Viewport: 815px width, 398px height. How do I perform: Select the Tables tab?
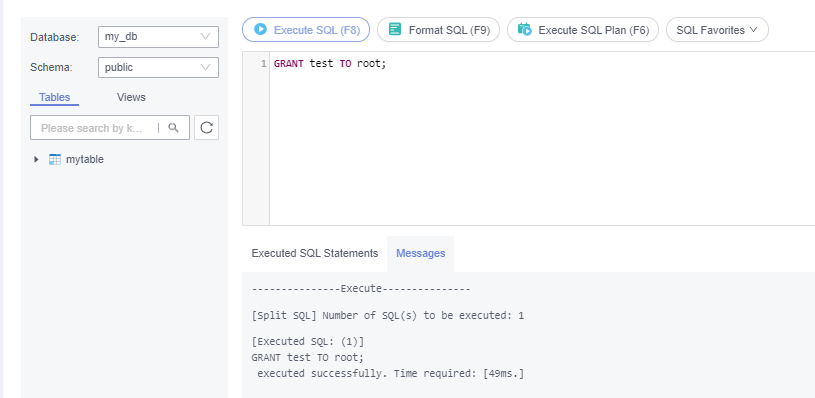[55, 97]
